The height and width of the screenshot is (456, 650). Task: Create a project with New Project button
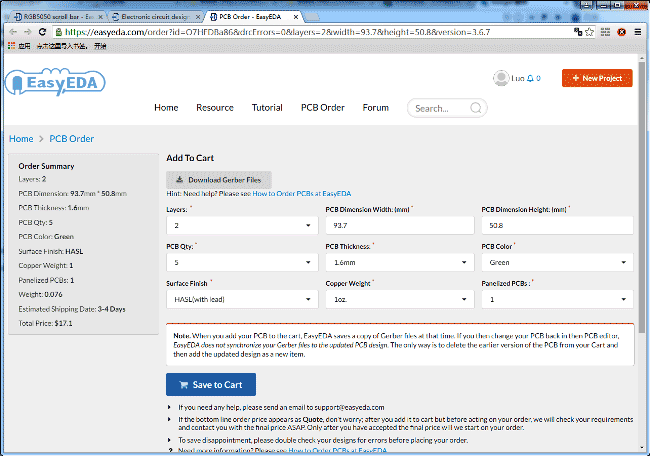(x=596, y=78)
